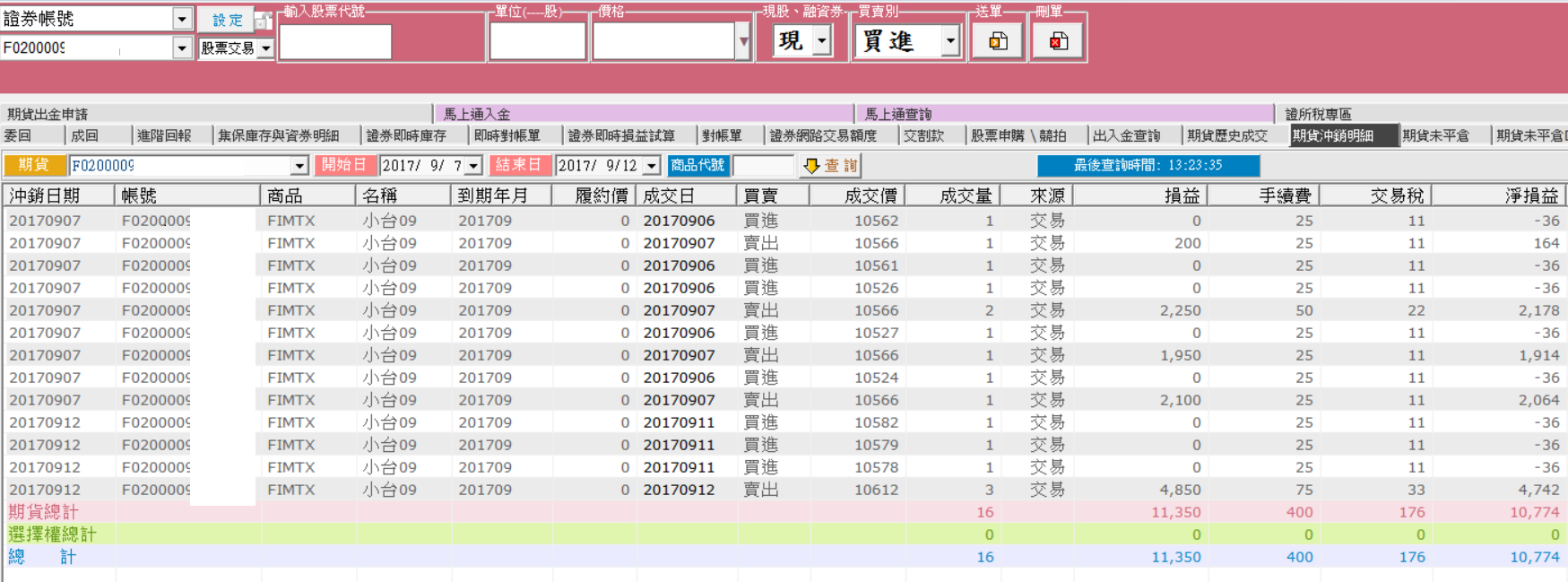Open the end date 2017/9/12 picker
Viewport: 1568px width, 582px height.
click(651, 166)
